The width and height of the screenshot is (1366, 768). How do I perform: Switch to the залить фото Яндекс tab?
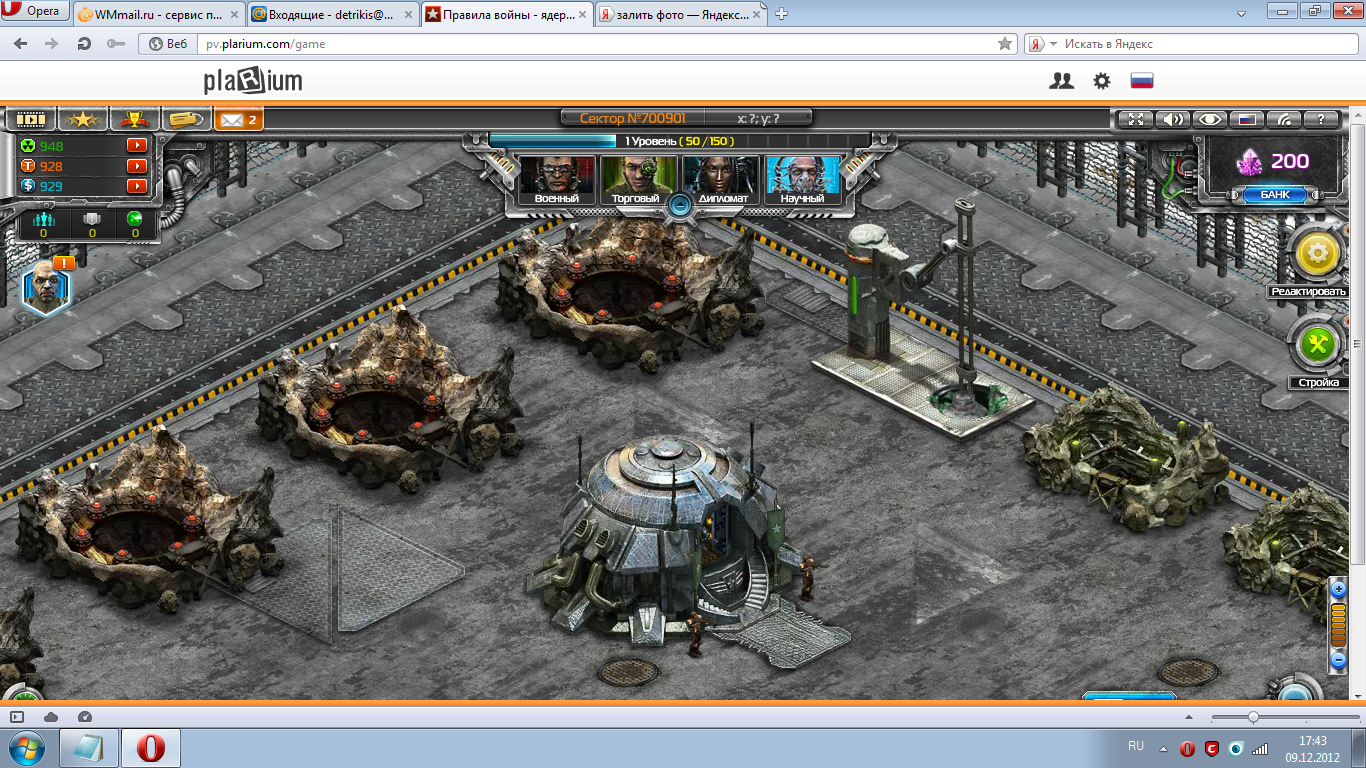(681, 14)
